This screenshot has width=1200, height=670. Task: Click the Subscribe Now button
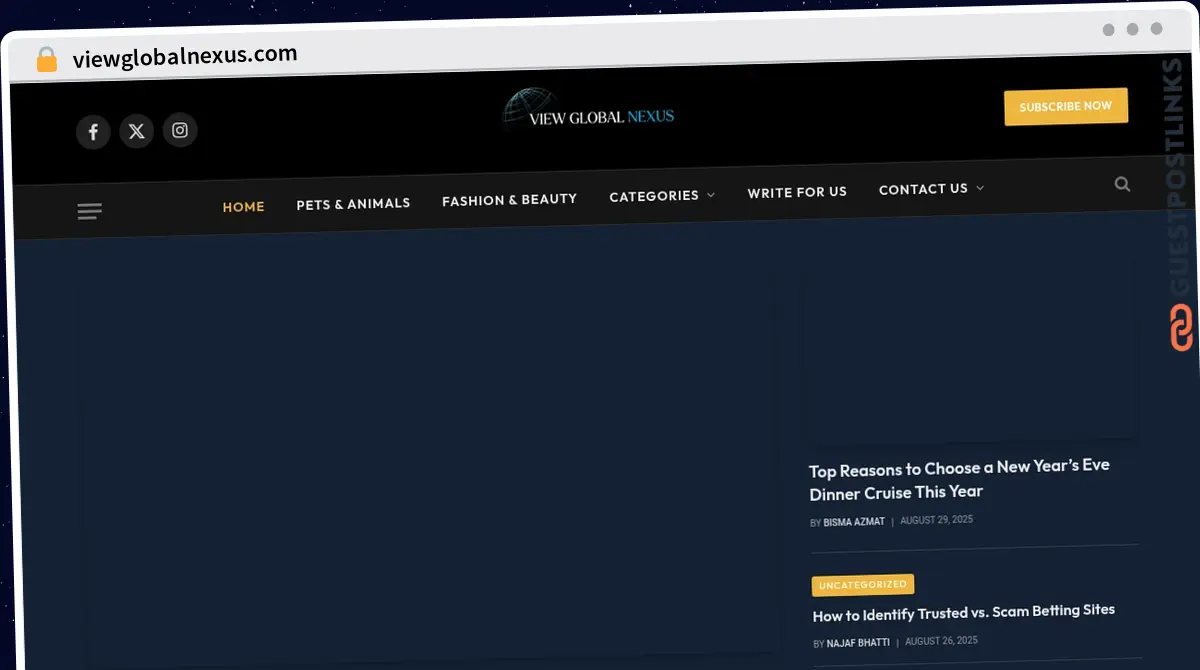[1065, 106]
